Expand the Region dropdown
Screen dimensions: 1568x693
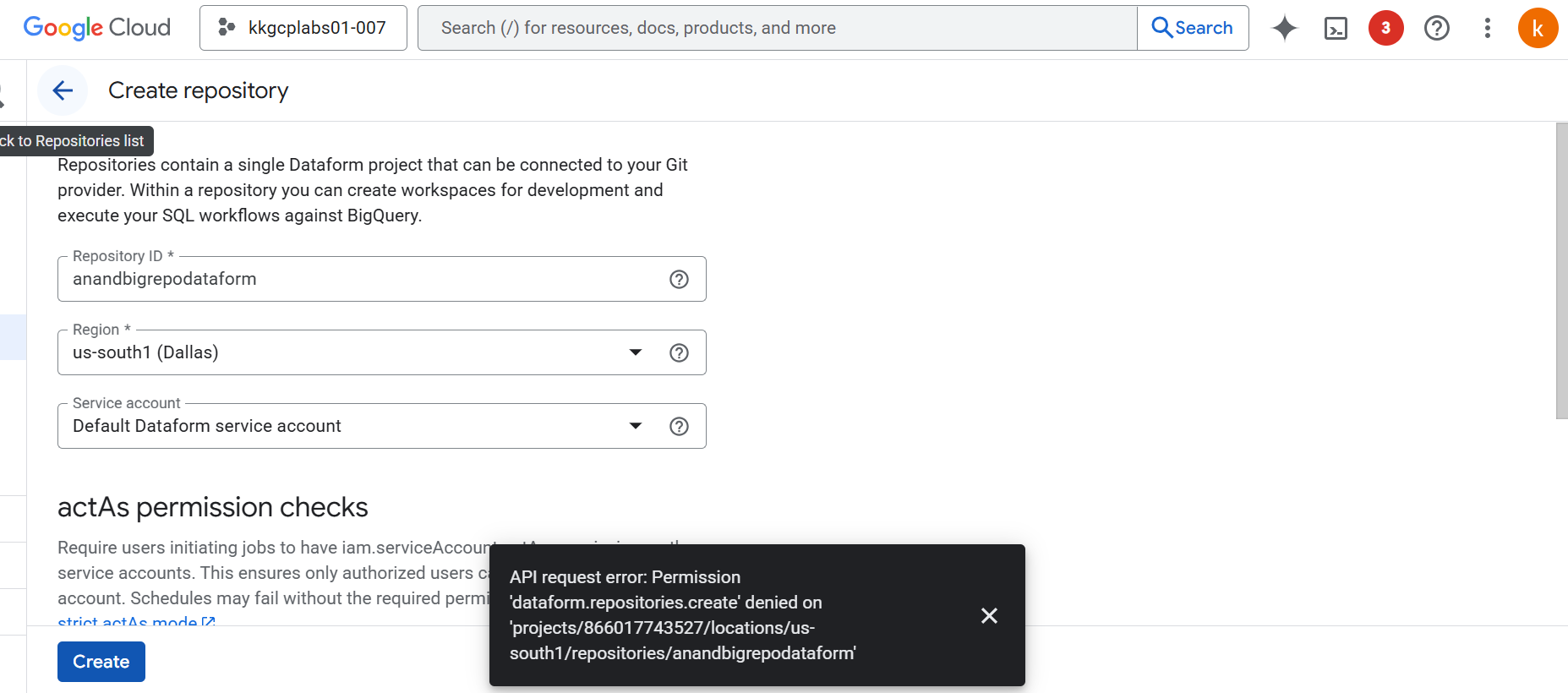636,352
